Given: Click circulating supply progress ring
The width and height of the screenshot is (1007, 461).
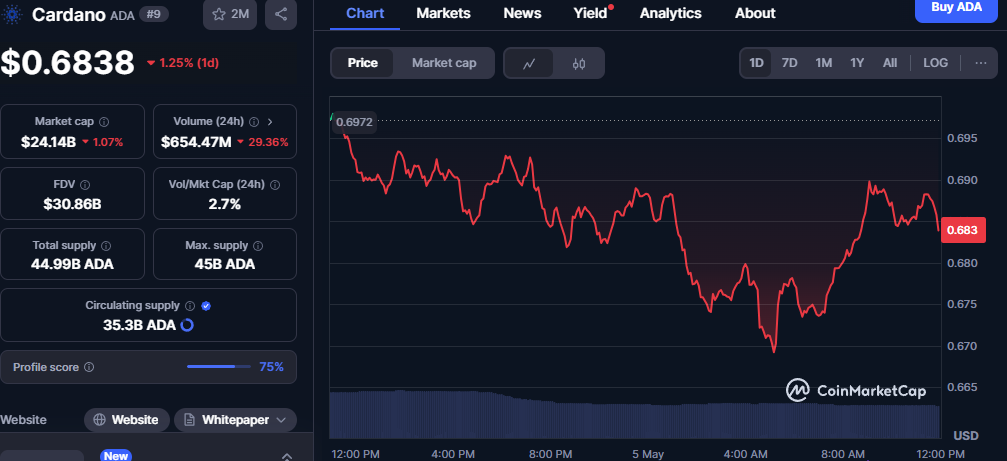Looking at the screenshot, I should point(187,325).
